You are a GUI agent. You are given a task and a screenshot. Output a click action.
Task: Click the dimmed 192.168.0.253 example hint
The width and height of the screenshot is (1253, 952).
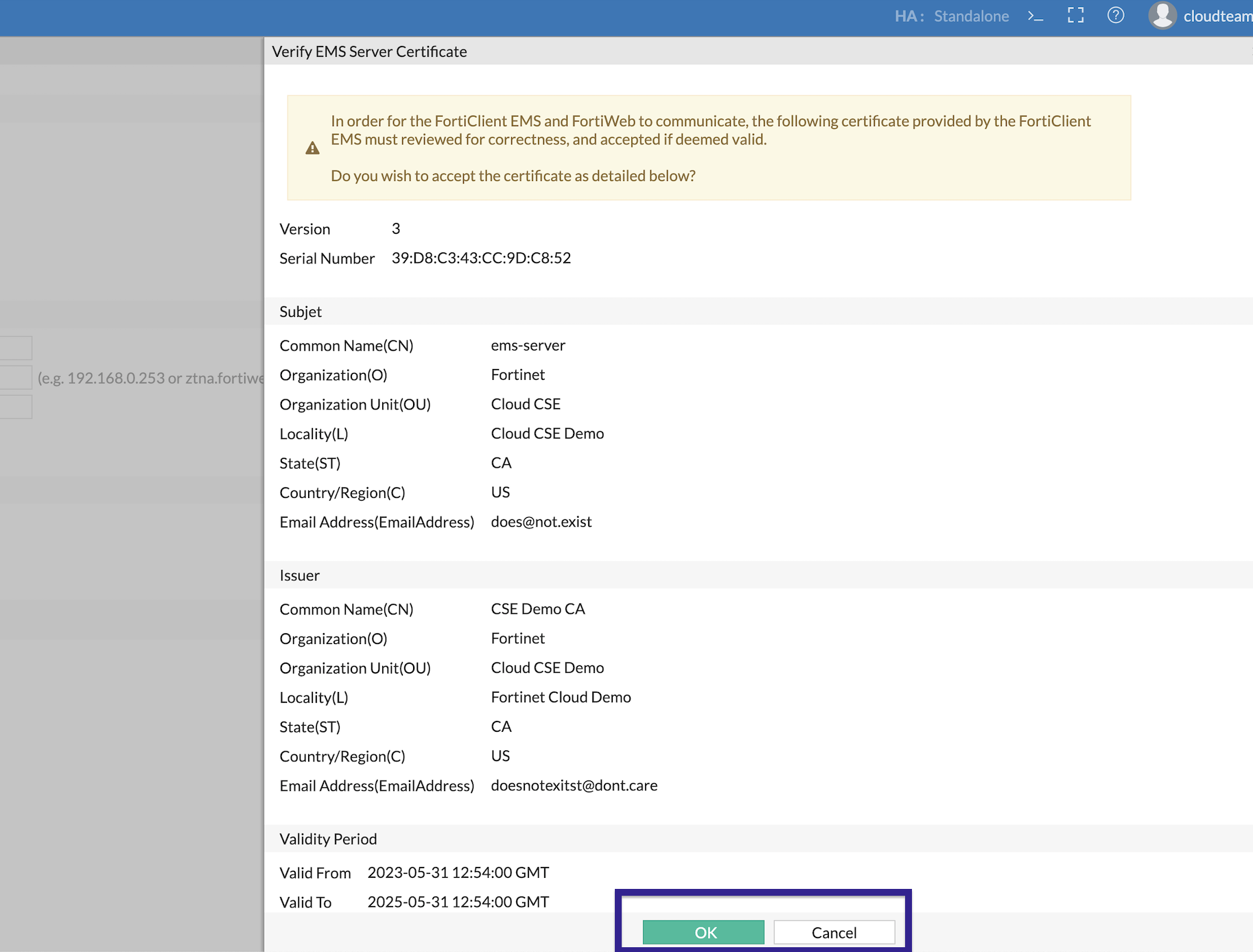pos(150,378)
